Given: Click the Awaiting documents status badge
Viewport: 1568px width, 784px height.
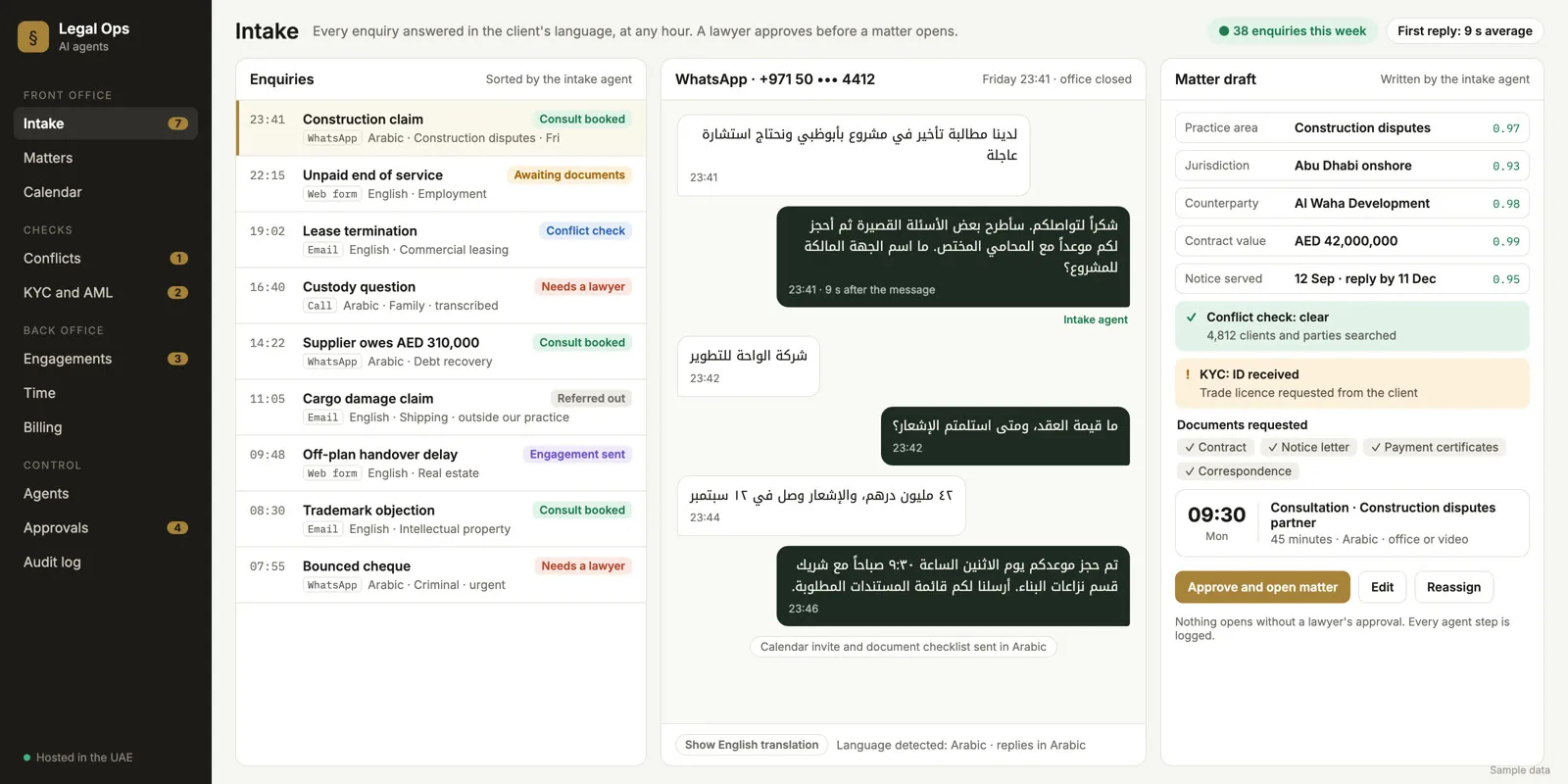Looking at the screenshot, I should 569,175.
